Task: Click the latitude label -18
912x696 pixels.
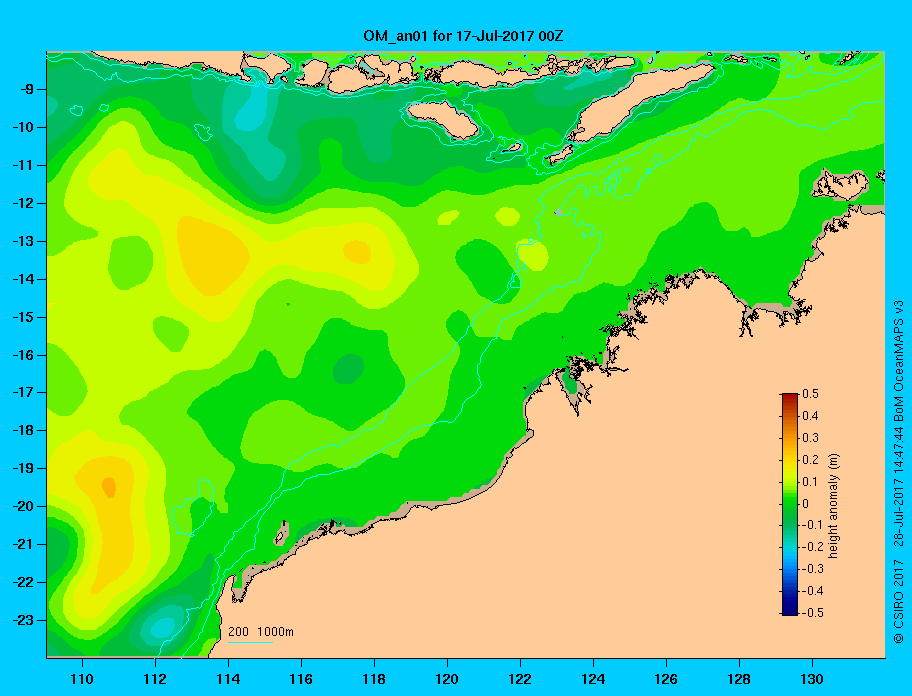Action: tap(26, 430)
